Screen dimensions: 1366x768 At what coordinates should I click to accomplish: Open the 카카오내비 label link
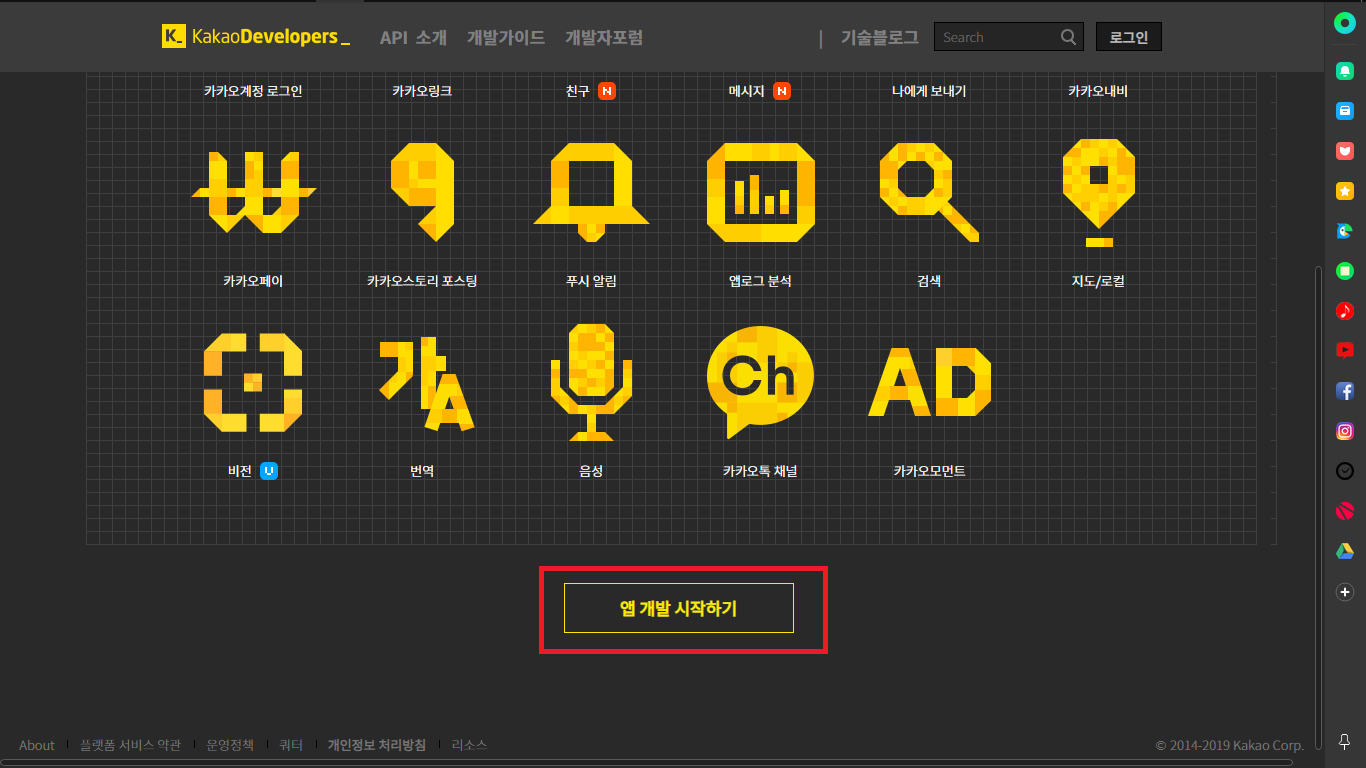coord(1098,91)
